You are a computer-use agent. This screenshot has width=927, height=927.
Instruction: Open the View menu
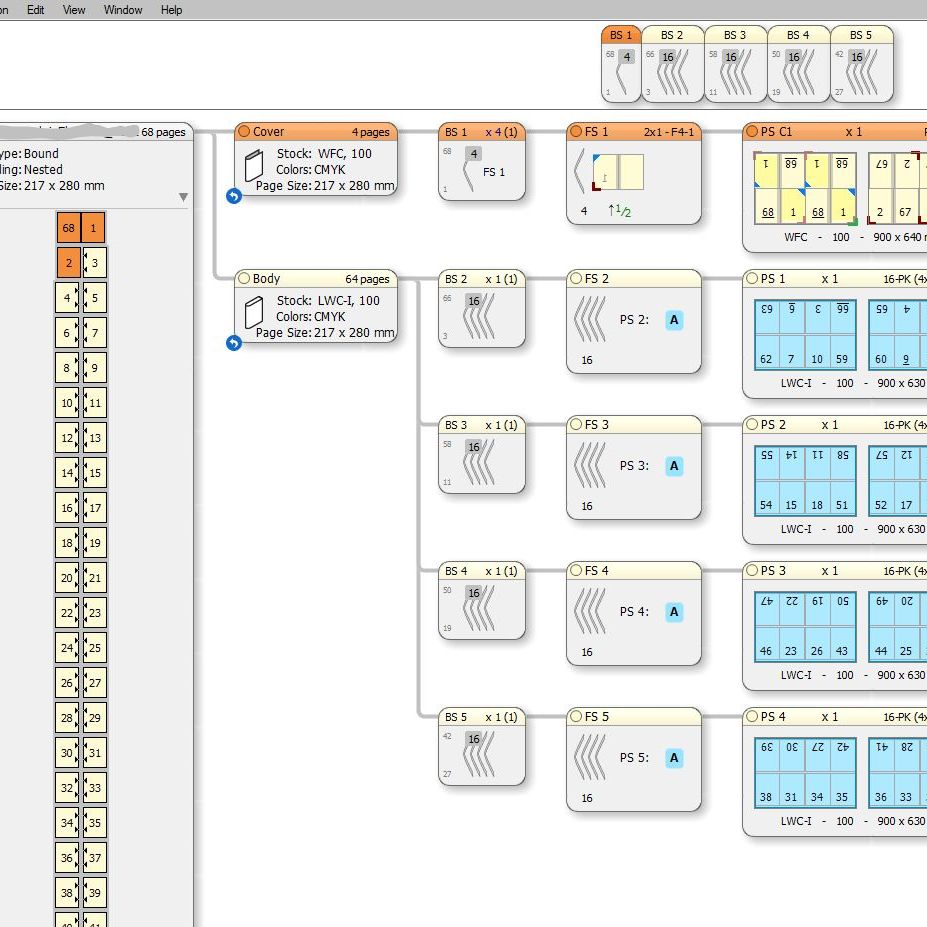[74, 10]
